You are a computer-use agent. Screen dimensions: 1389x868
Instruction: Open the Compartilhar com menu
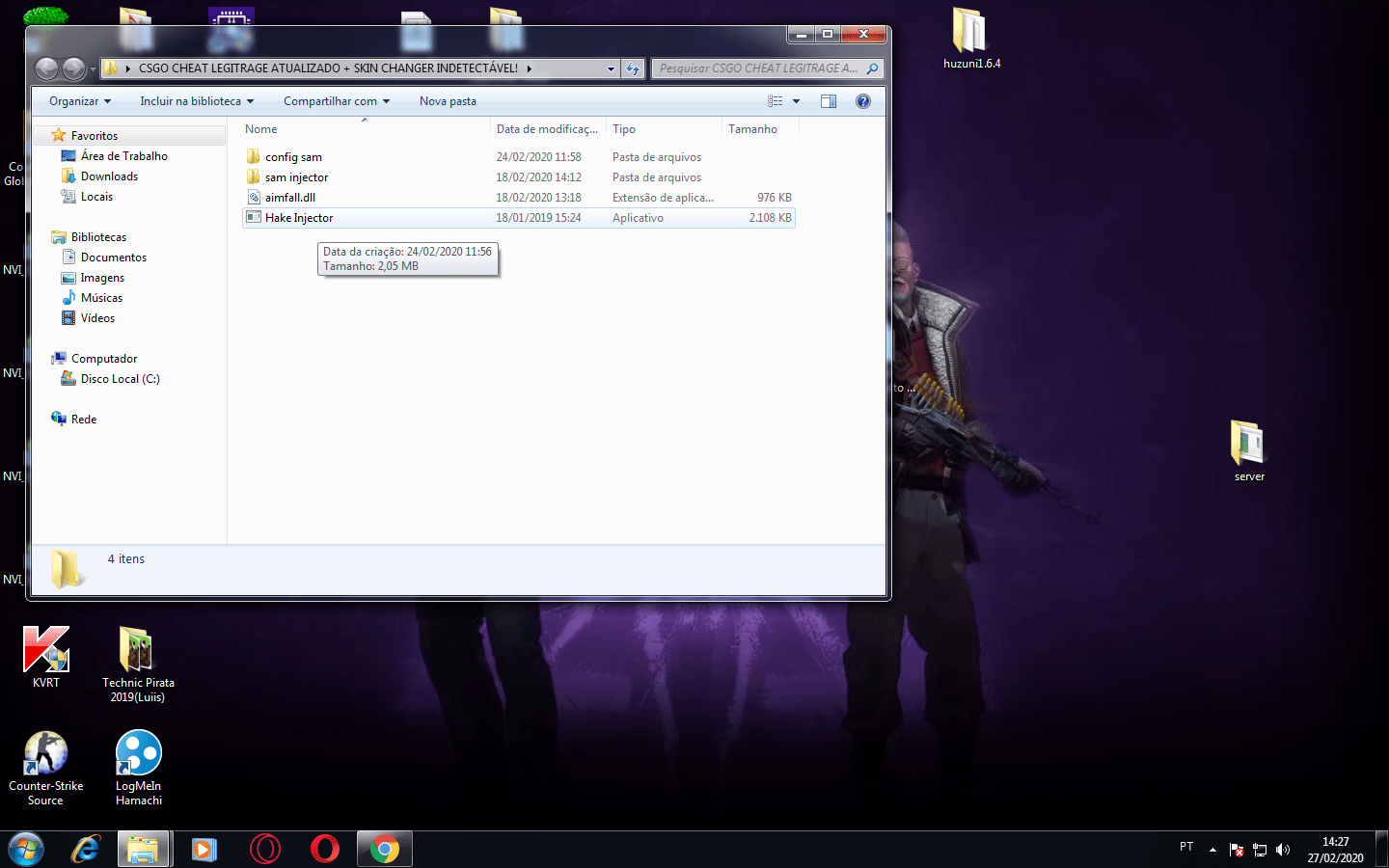[x=337, y=101]
